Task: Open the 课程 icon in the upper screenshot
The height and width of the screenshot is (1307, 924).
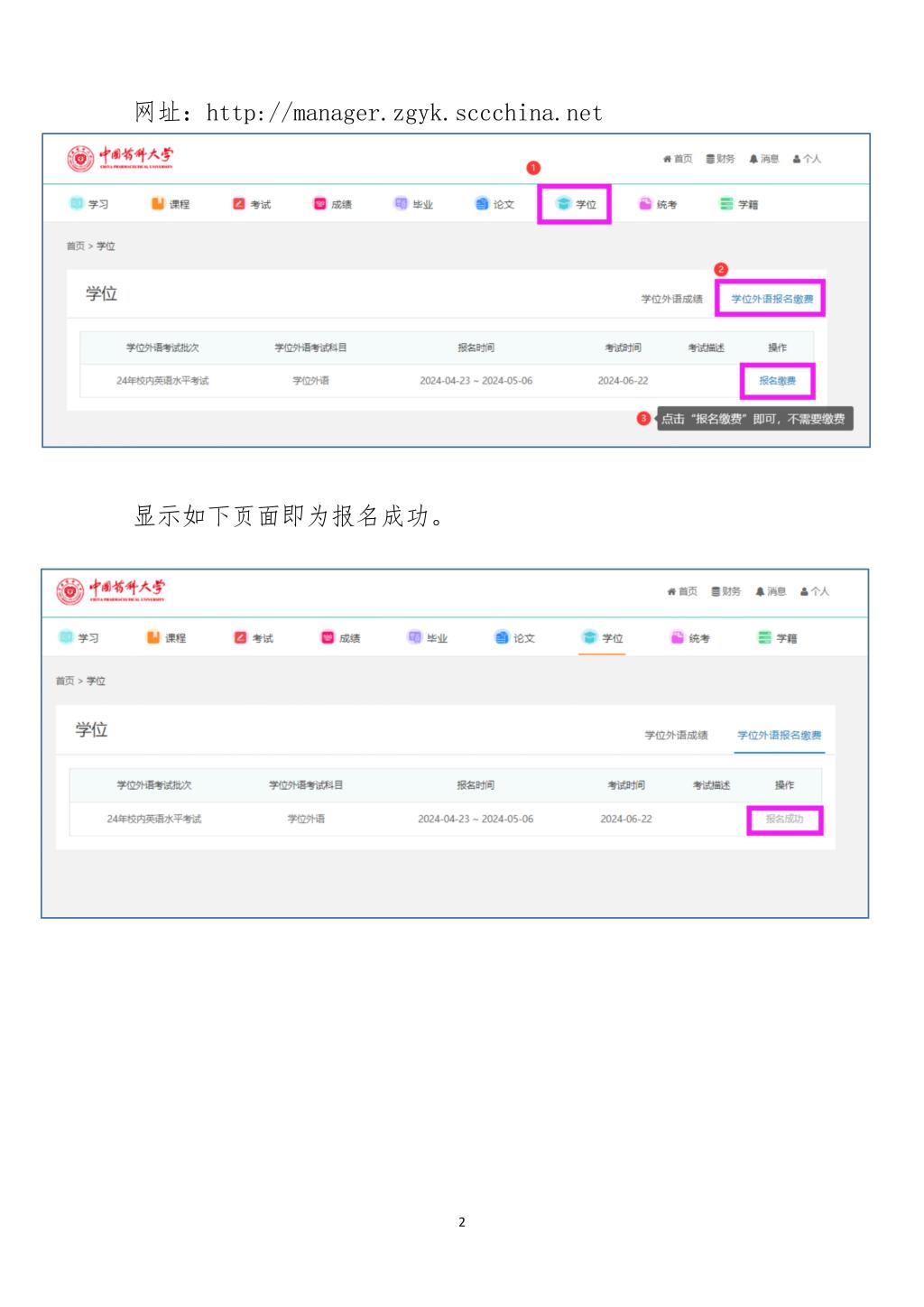Action: click(x=158, y=204)
